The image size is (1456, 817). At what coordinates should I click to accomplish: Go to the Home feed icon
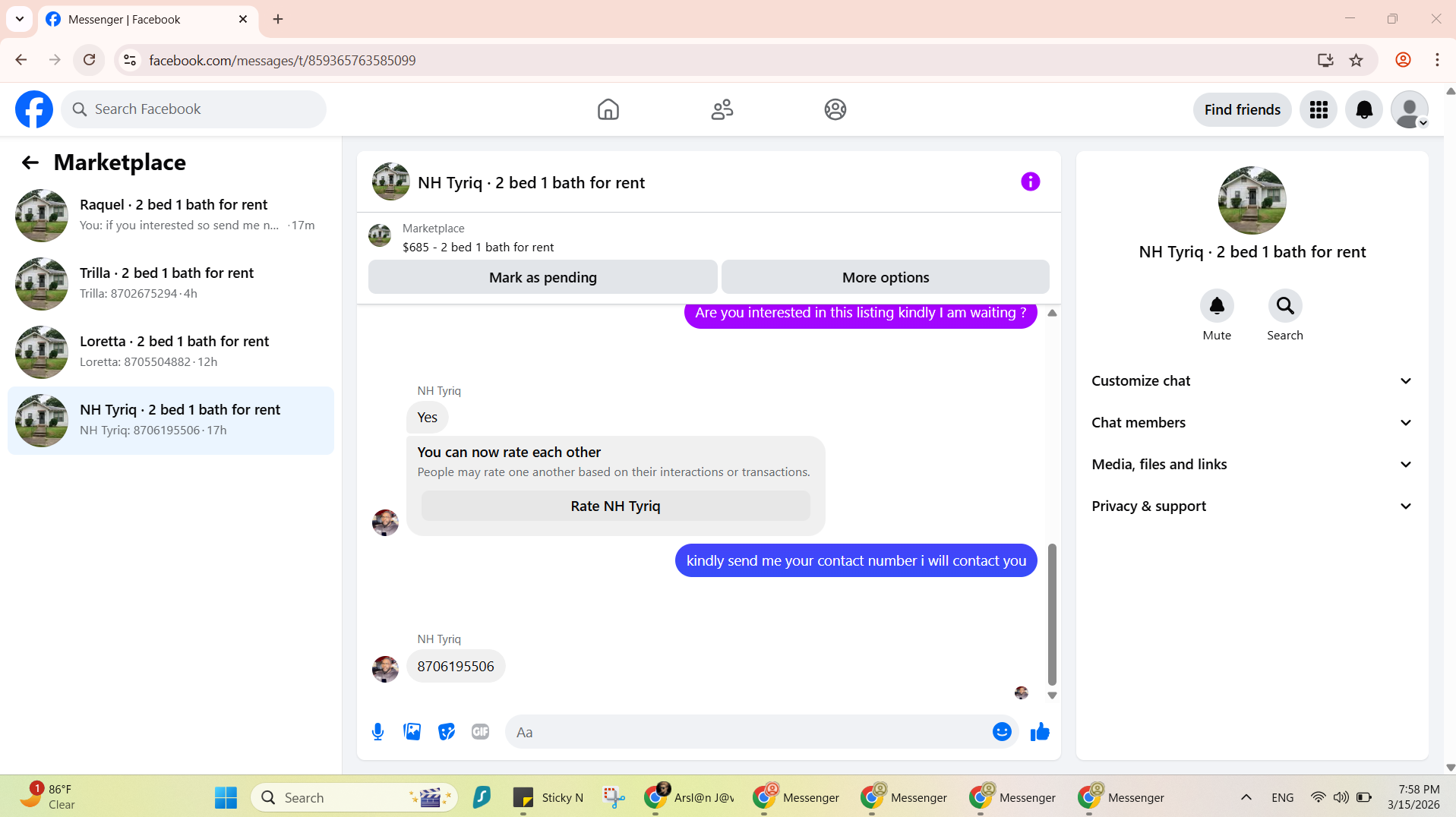coord(608,109)
